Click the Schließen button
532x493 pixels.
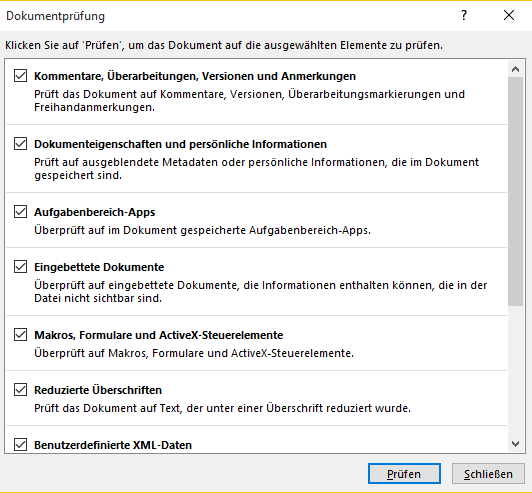(x=488, y=474)
